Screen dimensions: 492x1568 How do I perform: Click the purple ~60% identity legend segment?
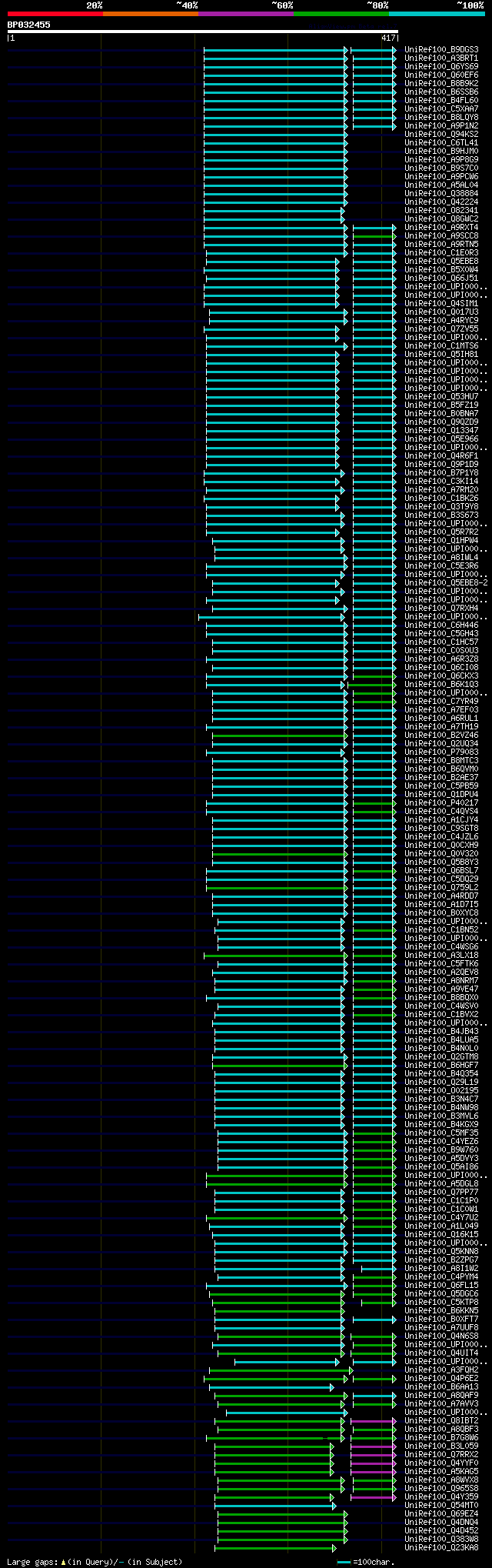point(246,14)
